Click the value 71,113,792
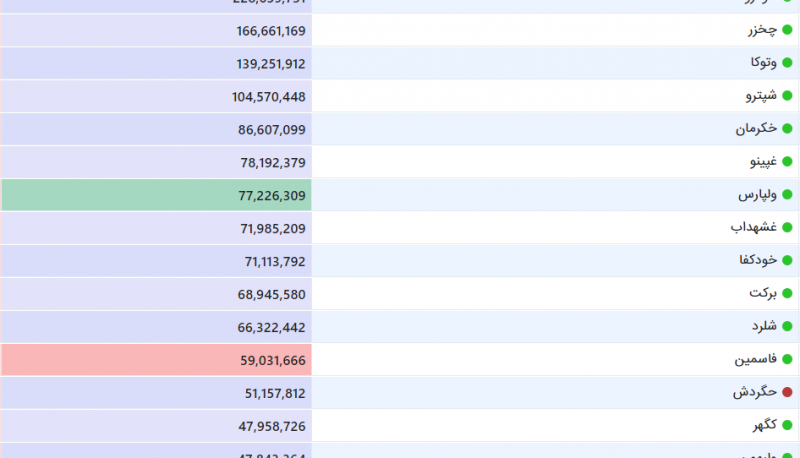800x458 pixels. click(x=275, y=262)
